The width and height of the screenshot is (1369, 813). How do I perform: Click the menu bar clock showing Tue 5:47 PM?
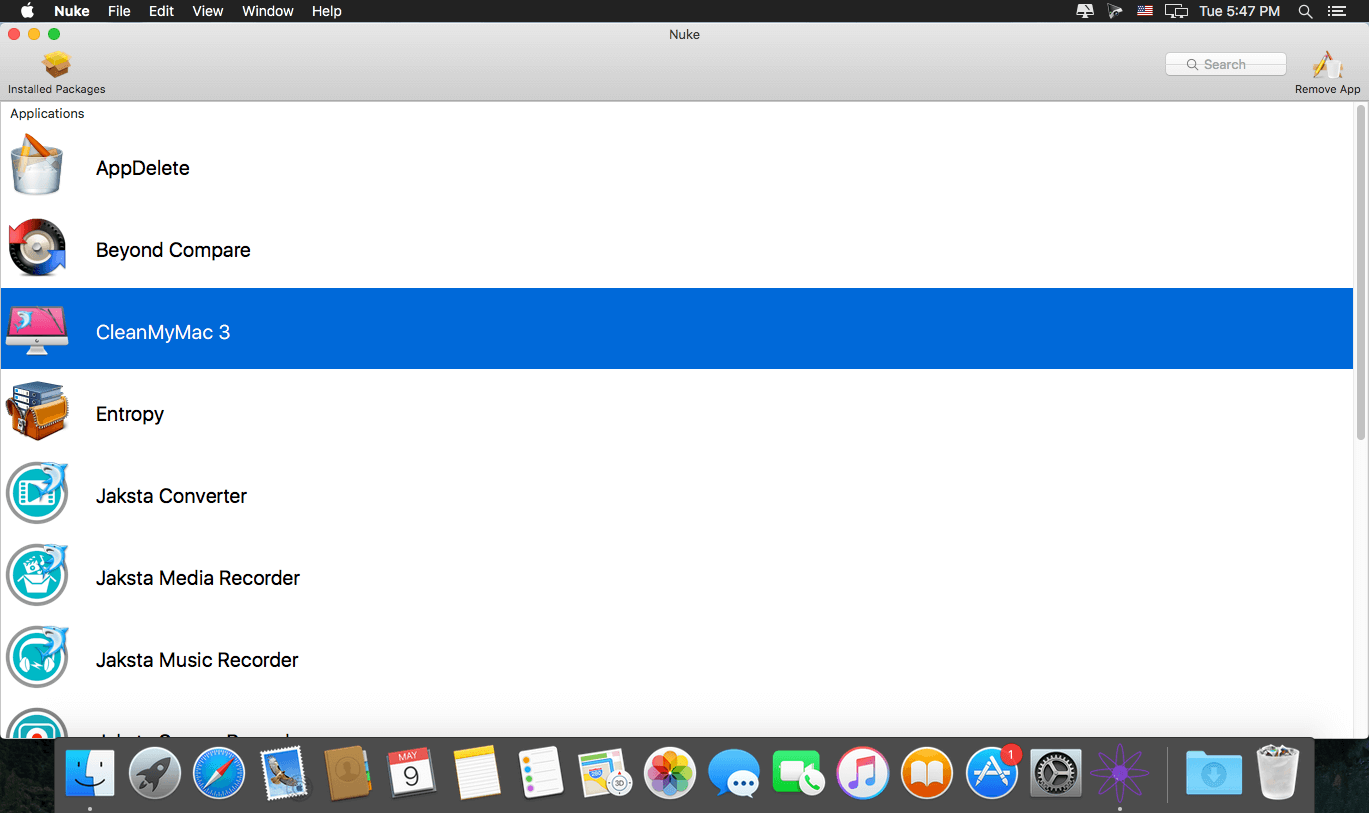pos(1240,11)
